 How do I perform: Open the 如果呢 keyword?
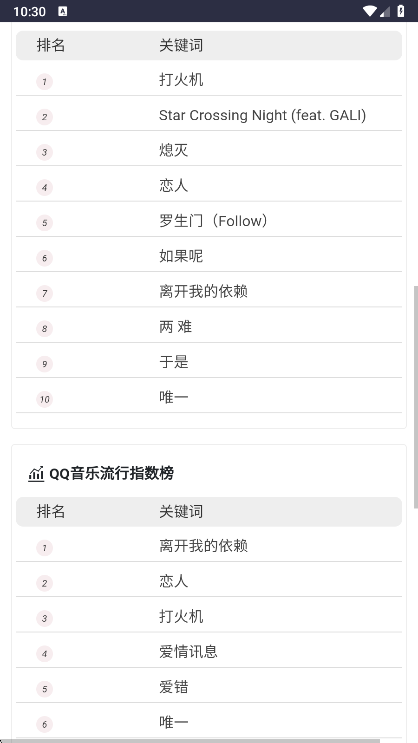181,256
